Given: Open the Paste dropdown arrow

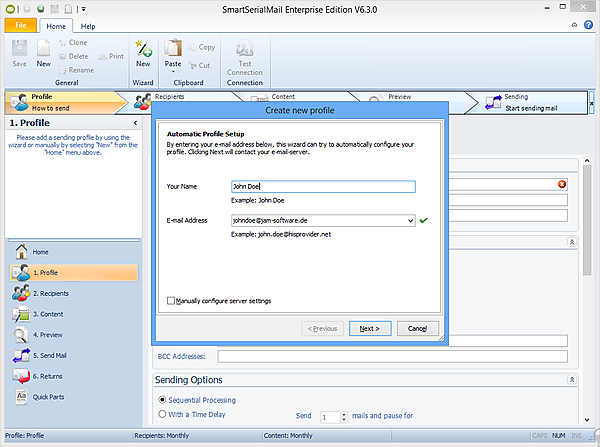Looking at the screenshot, I should pos(173,72).
